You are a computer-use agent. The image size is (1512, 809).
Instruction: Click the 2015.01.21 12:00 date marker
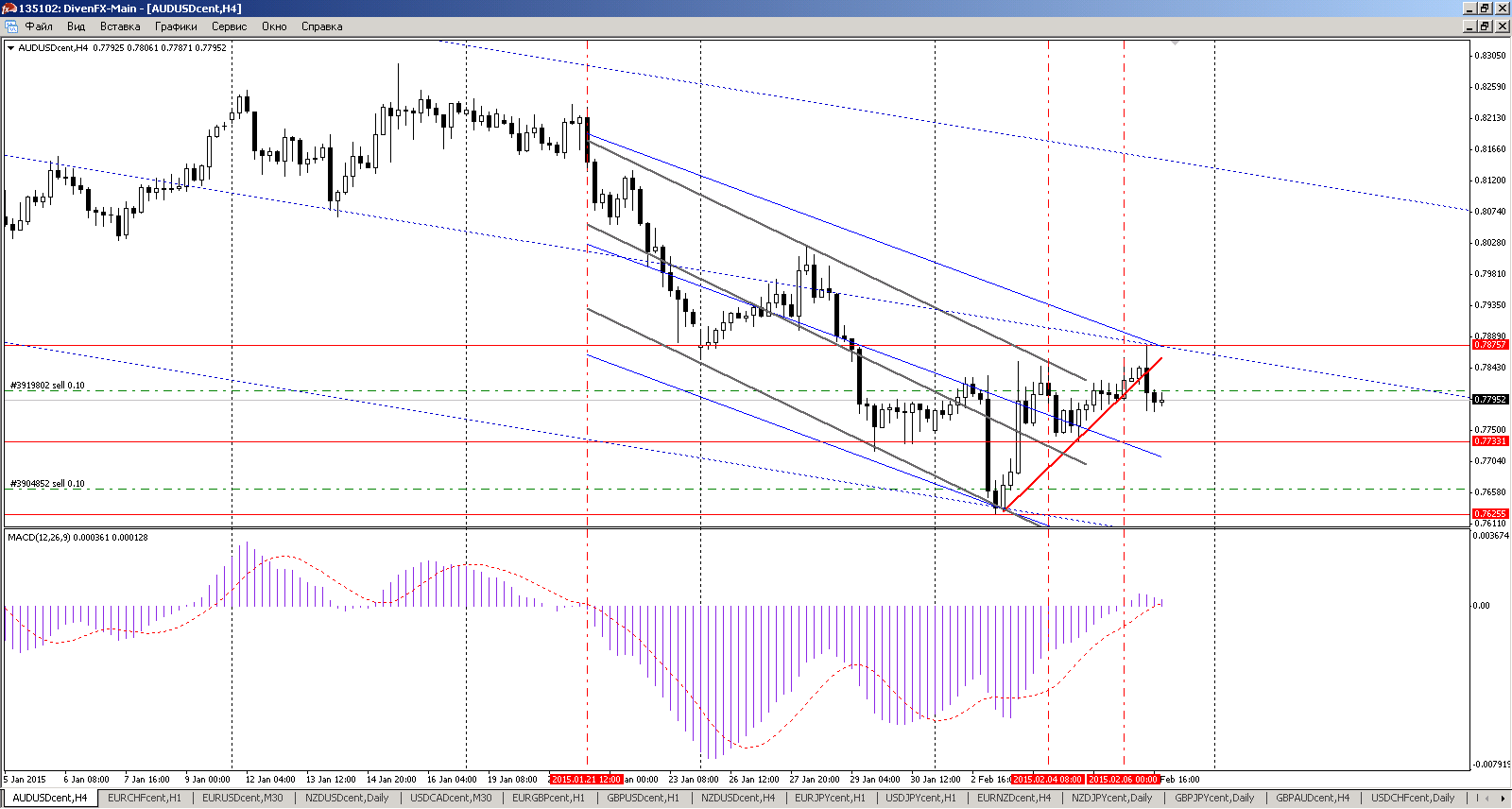(586, 780)
